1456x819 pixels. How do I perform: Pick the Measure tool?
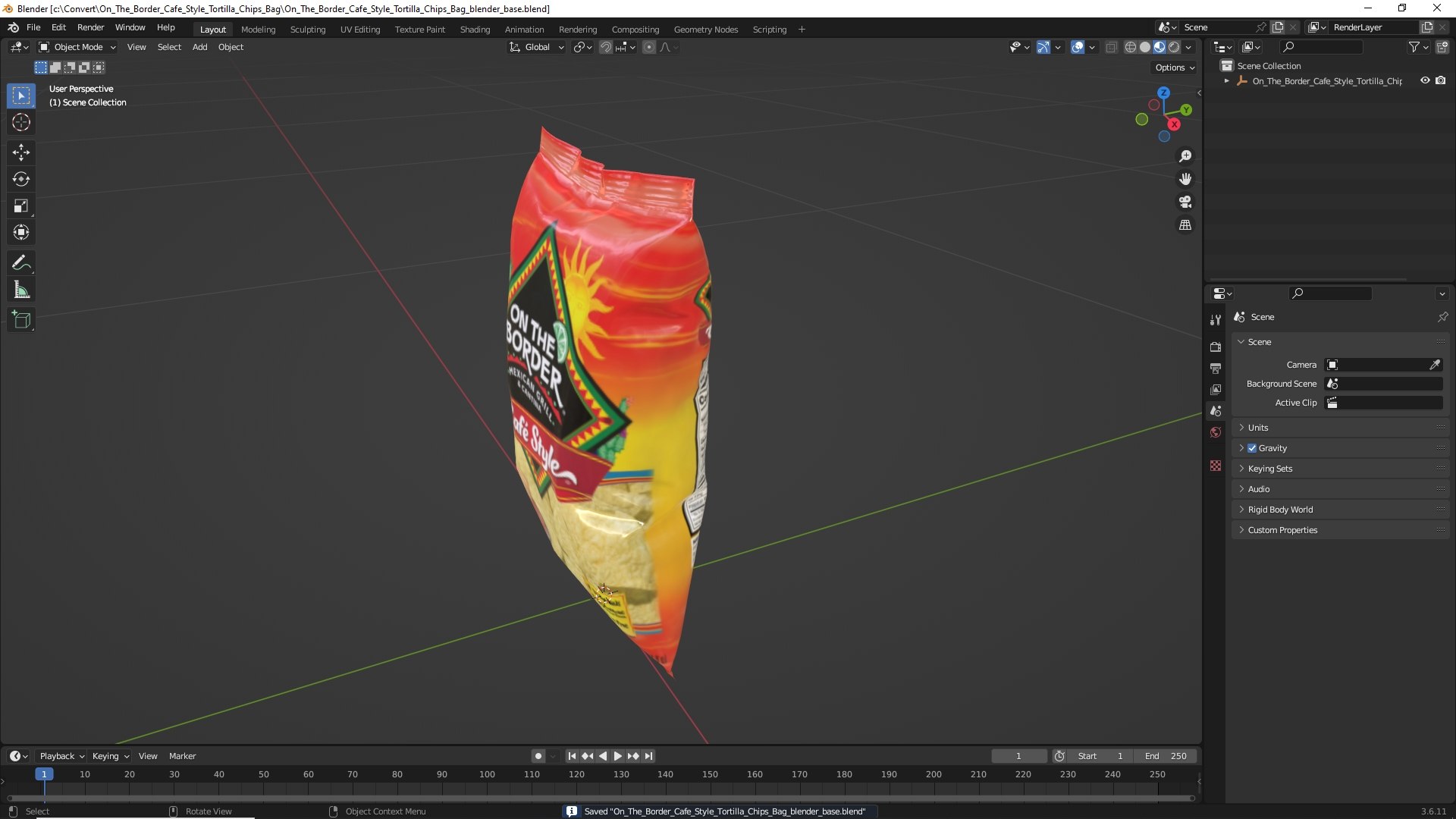(x=21, y=290)
